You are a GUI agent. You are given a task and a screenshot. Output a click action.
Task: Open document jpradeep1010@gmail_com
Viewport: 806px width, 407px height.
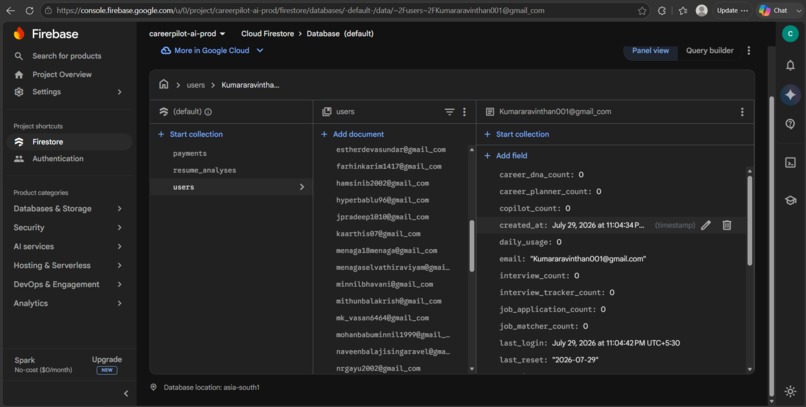[x=382, y=217]
